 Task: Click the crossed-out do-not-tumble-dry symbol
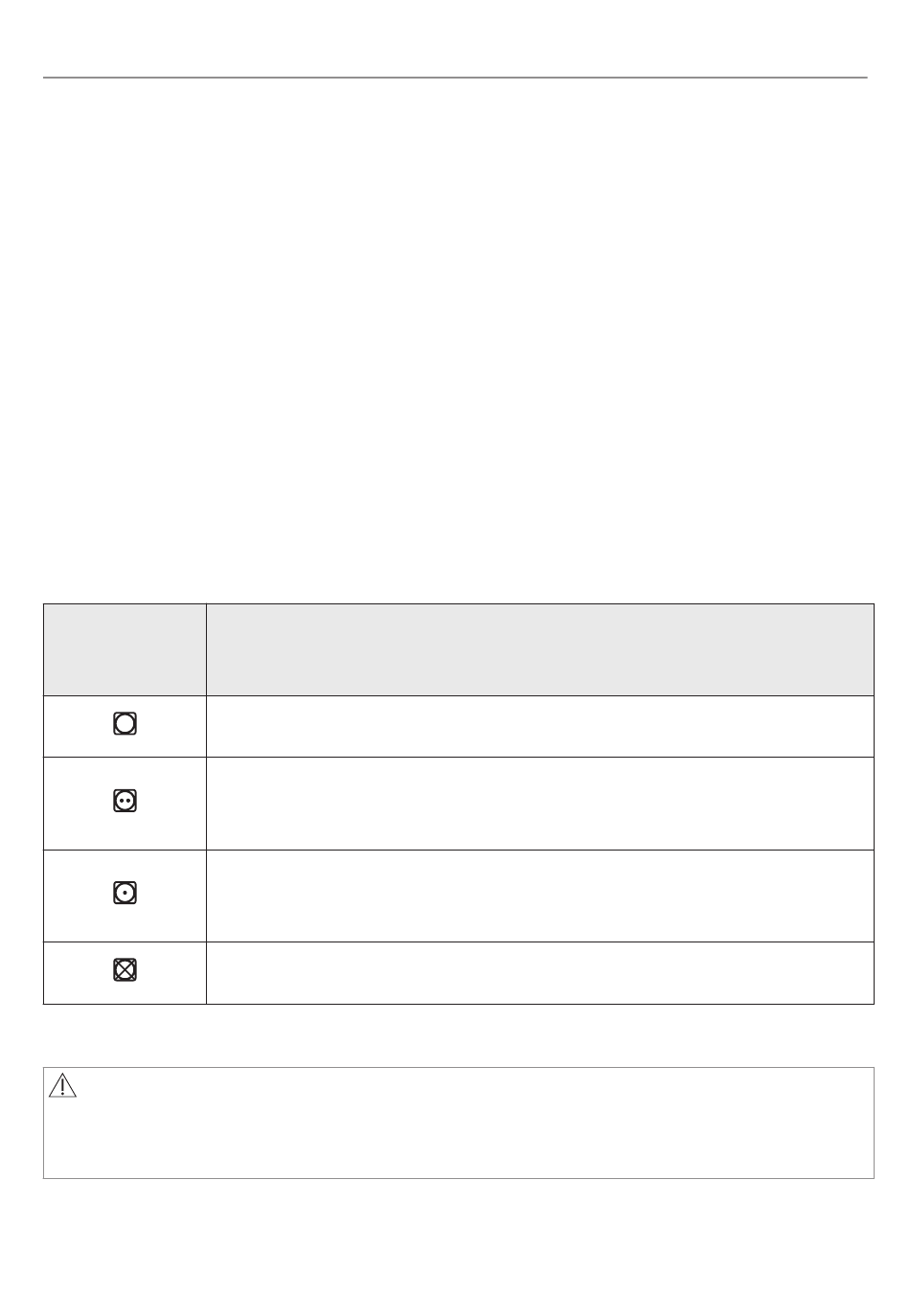click(125, 970)
